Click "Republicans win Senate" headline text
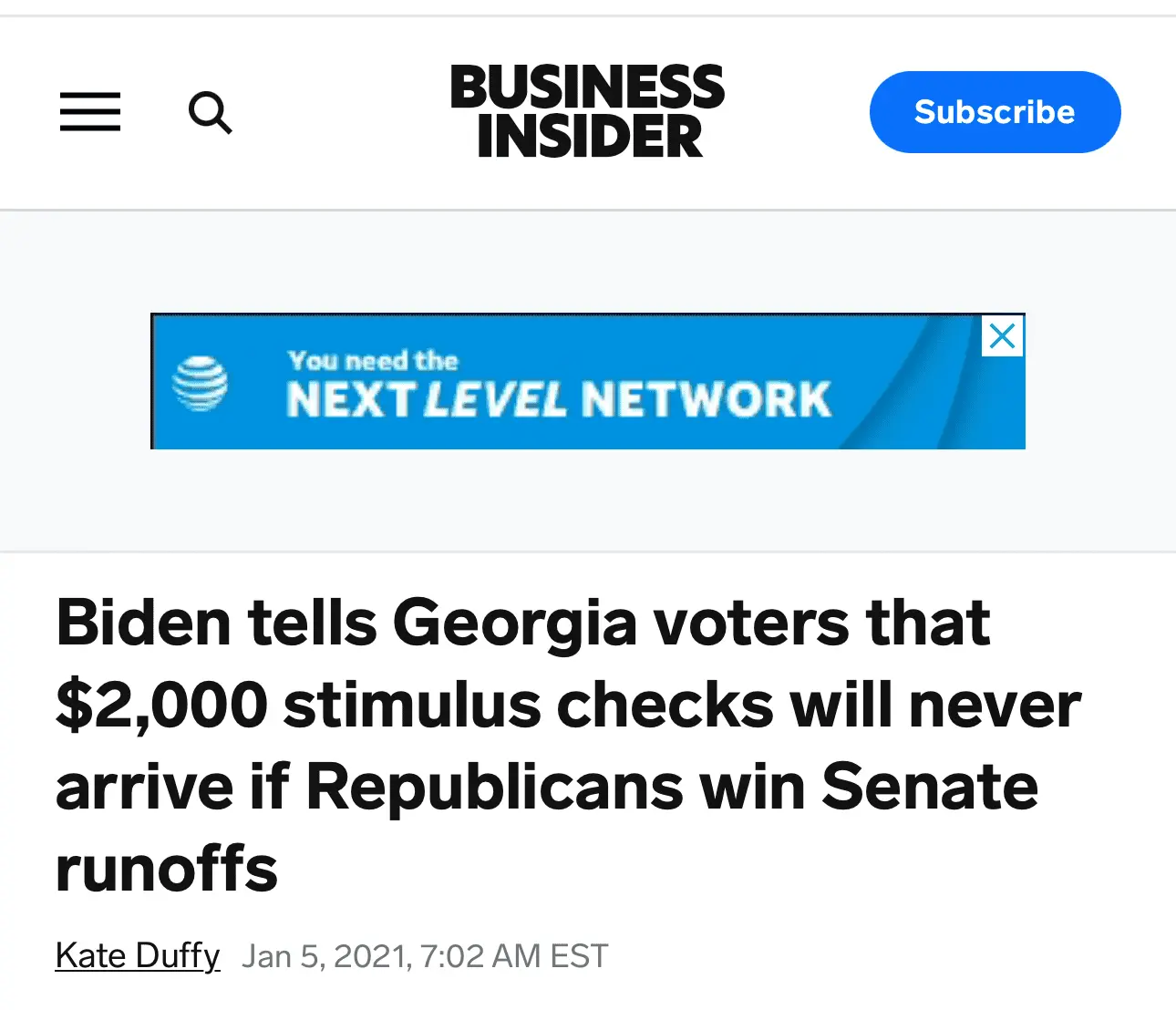 (672, 787)
